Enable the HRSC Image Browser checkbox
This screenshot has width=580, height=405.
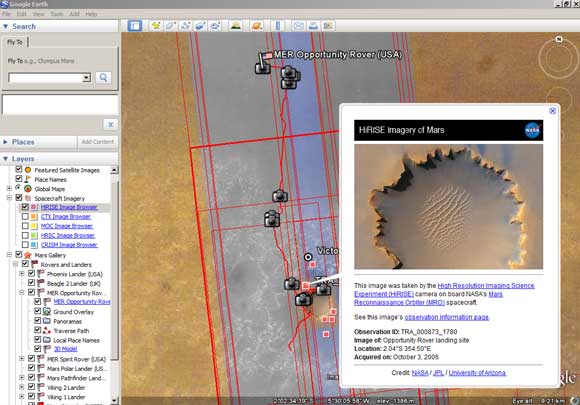click(25, 235)
